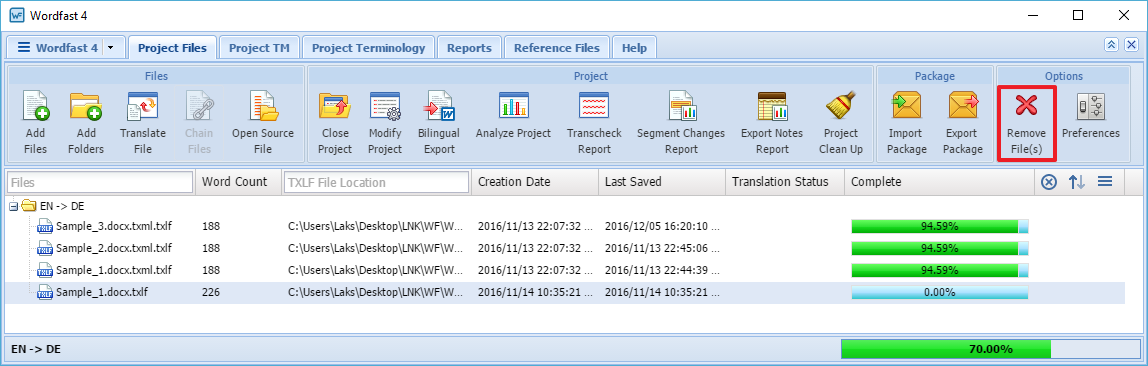The width and height of the screenshot is (1148, 366).
Task: Select the Sample_3.docx.txml.txlf file name
Action: click(x=114, y=226)
